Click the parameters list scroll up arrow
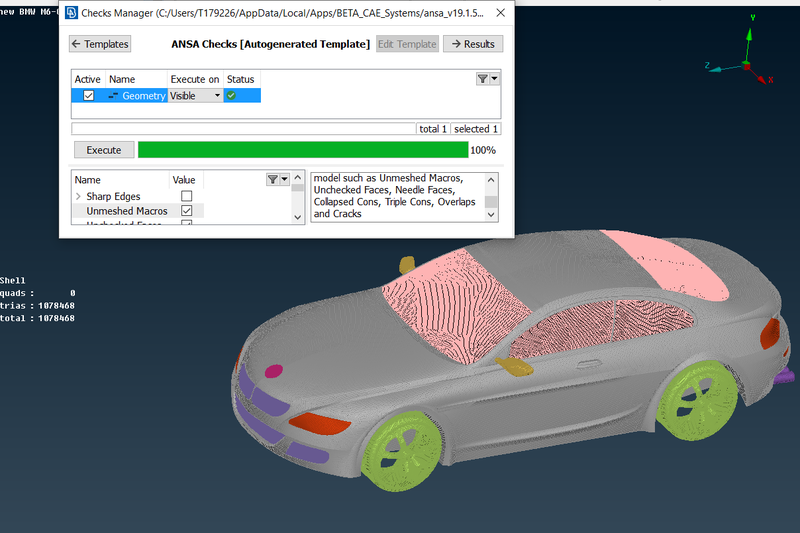Screen dimensions: 800x533 [x=298, y=177]
